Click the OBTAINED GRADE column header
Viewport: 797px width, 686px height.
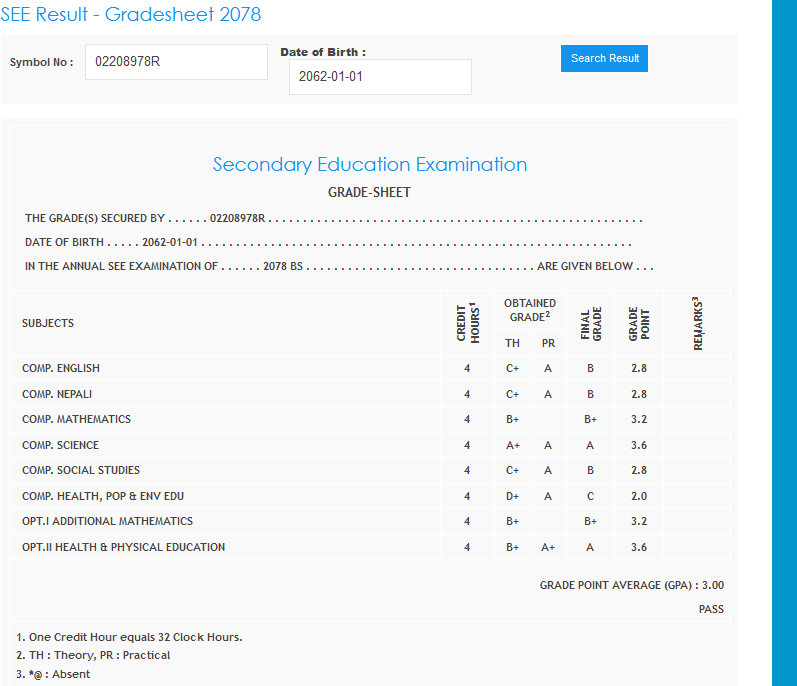(529, 309)
